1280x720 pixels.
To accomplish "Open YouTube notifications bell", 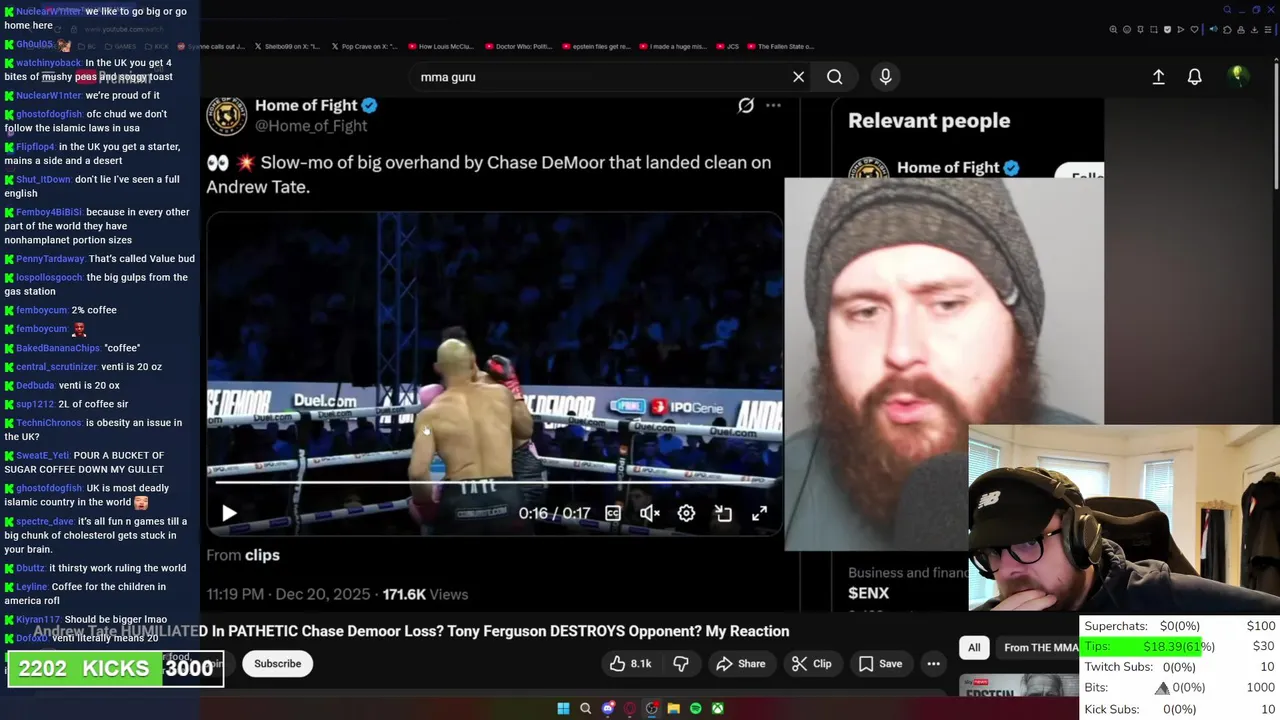I will coord(1194,77).
